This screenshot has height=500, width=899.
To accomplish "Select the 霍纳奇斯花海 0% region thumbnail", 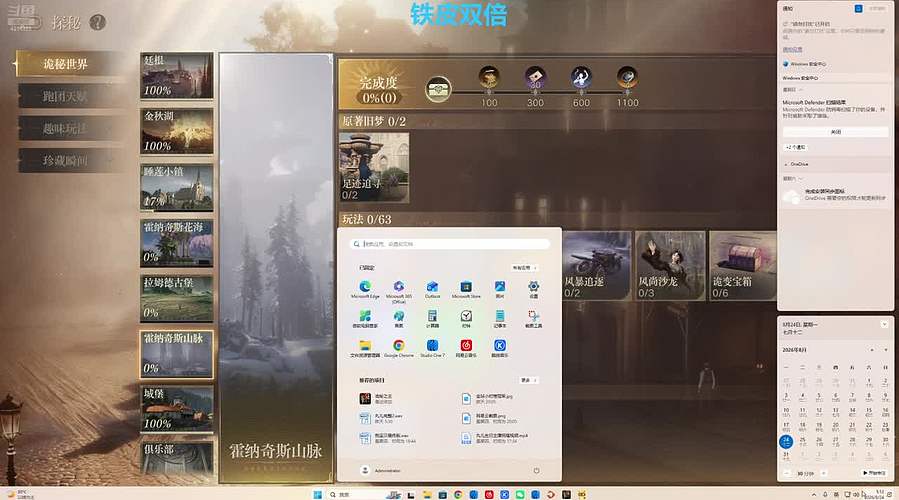I will point(177,243).
